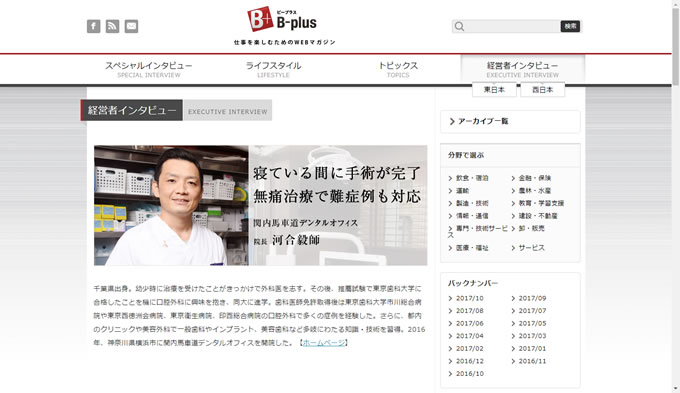Open back number 2017/08

point(470,311)
